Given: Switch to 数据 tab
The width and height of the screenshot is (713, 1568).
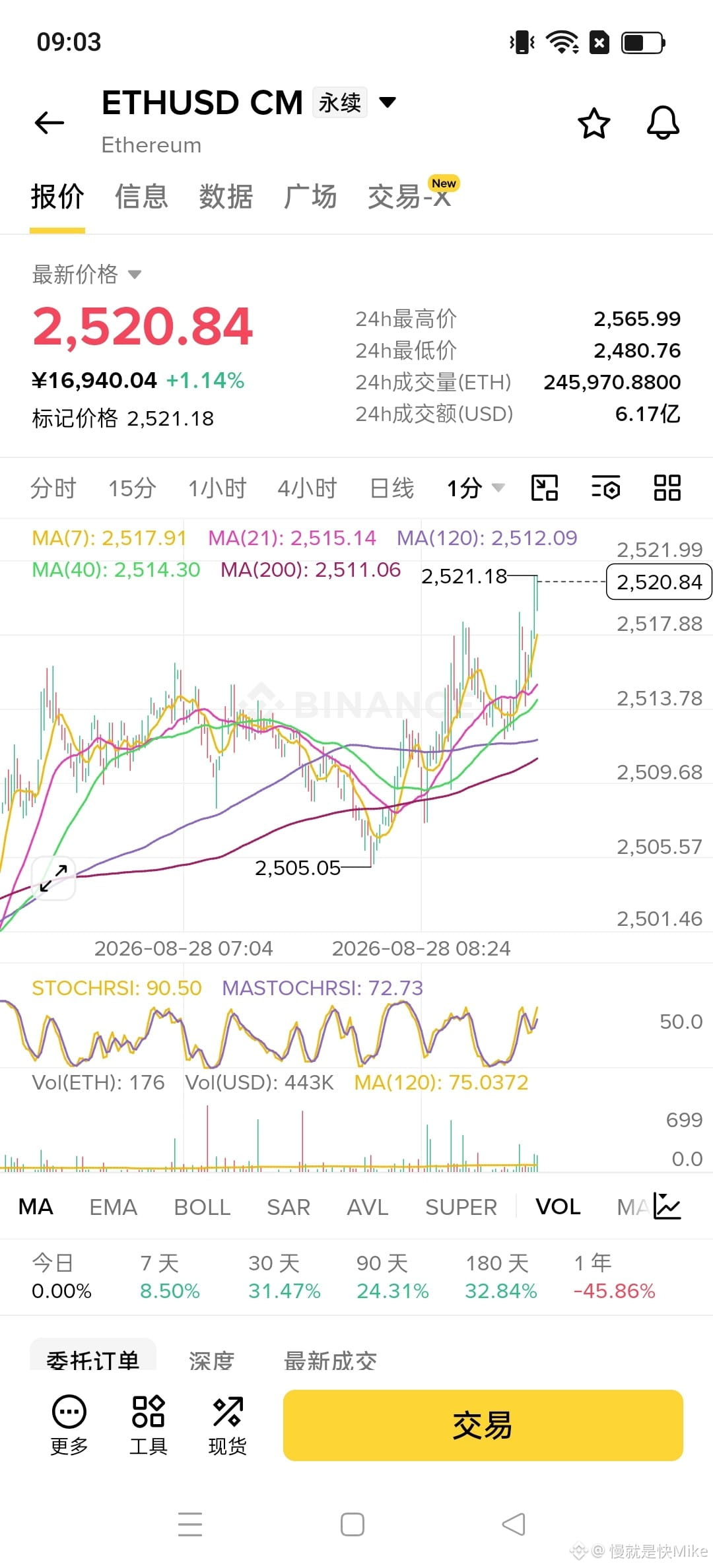Looking at the screenshot, I should (226, 197).
